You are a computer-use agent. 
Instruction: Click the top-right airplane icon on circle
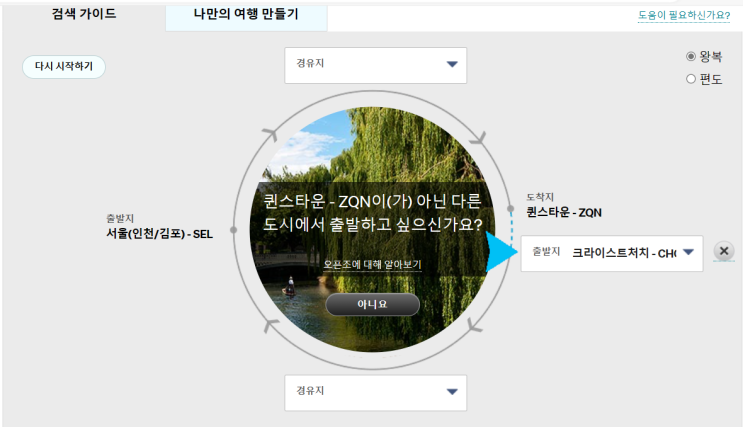[478, 138]
